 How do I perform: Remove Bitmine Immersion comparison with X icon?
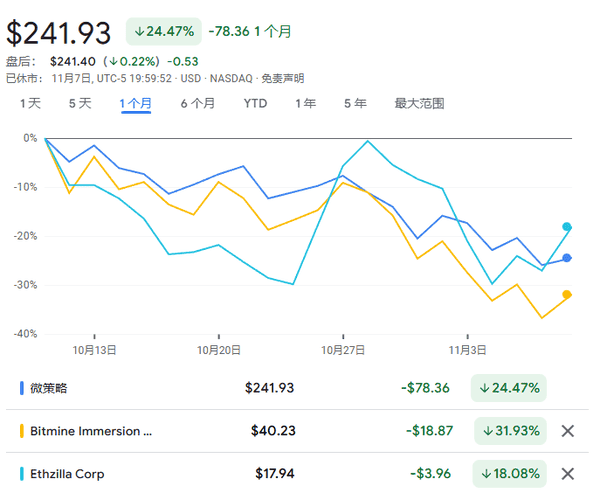568,431
